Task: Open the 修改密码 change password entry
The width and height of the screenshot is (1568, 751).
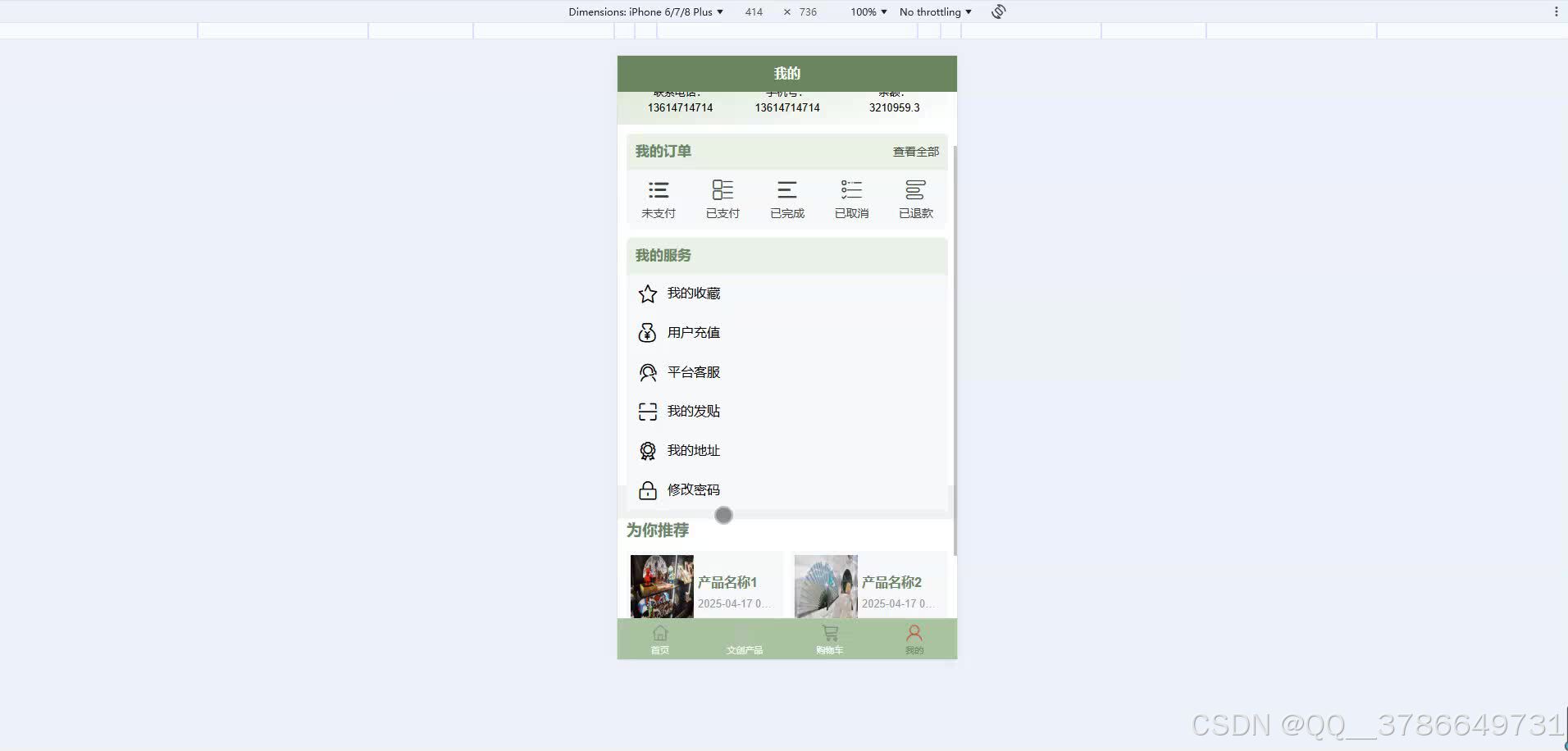Action: [x=787, y=490]
